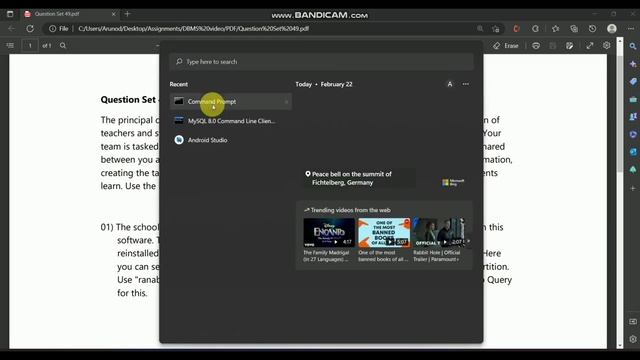
Task: Show next trending videos arrow
Action: click(x=468, y=241)
